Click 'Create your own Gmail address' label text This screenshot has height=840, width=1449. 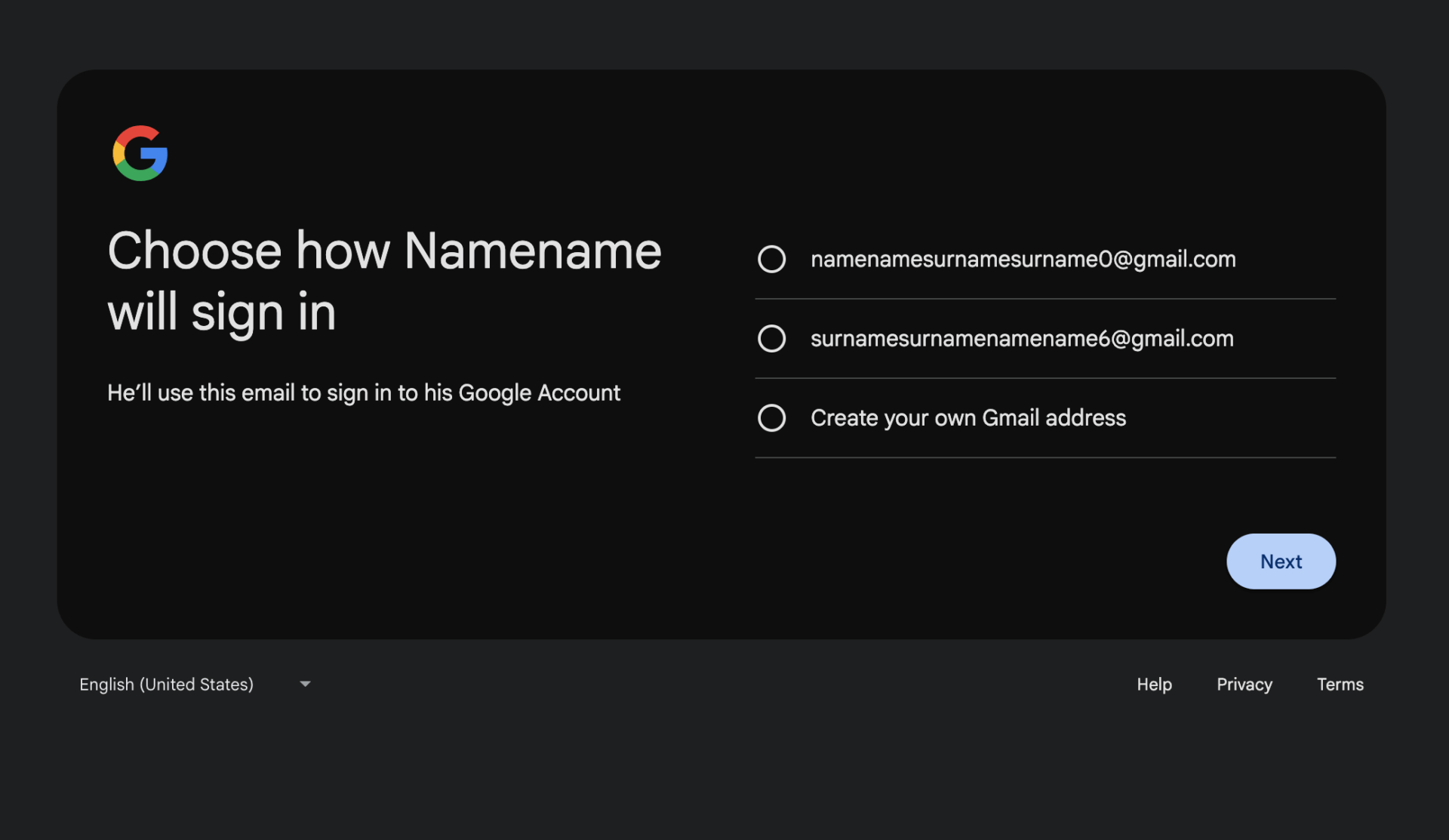click(968, 417)
